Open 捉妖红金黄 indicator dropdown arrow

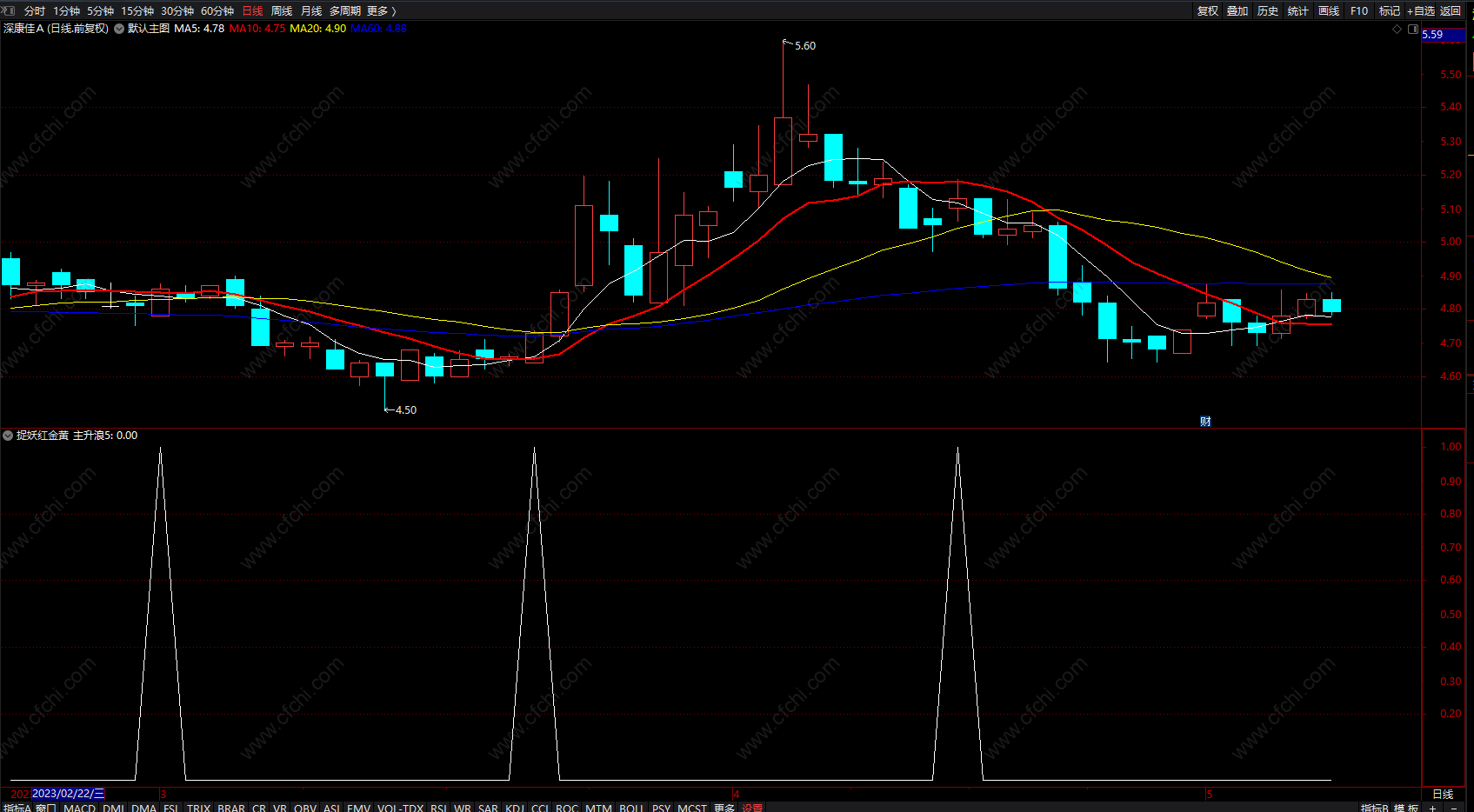(8, 436)
